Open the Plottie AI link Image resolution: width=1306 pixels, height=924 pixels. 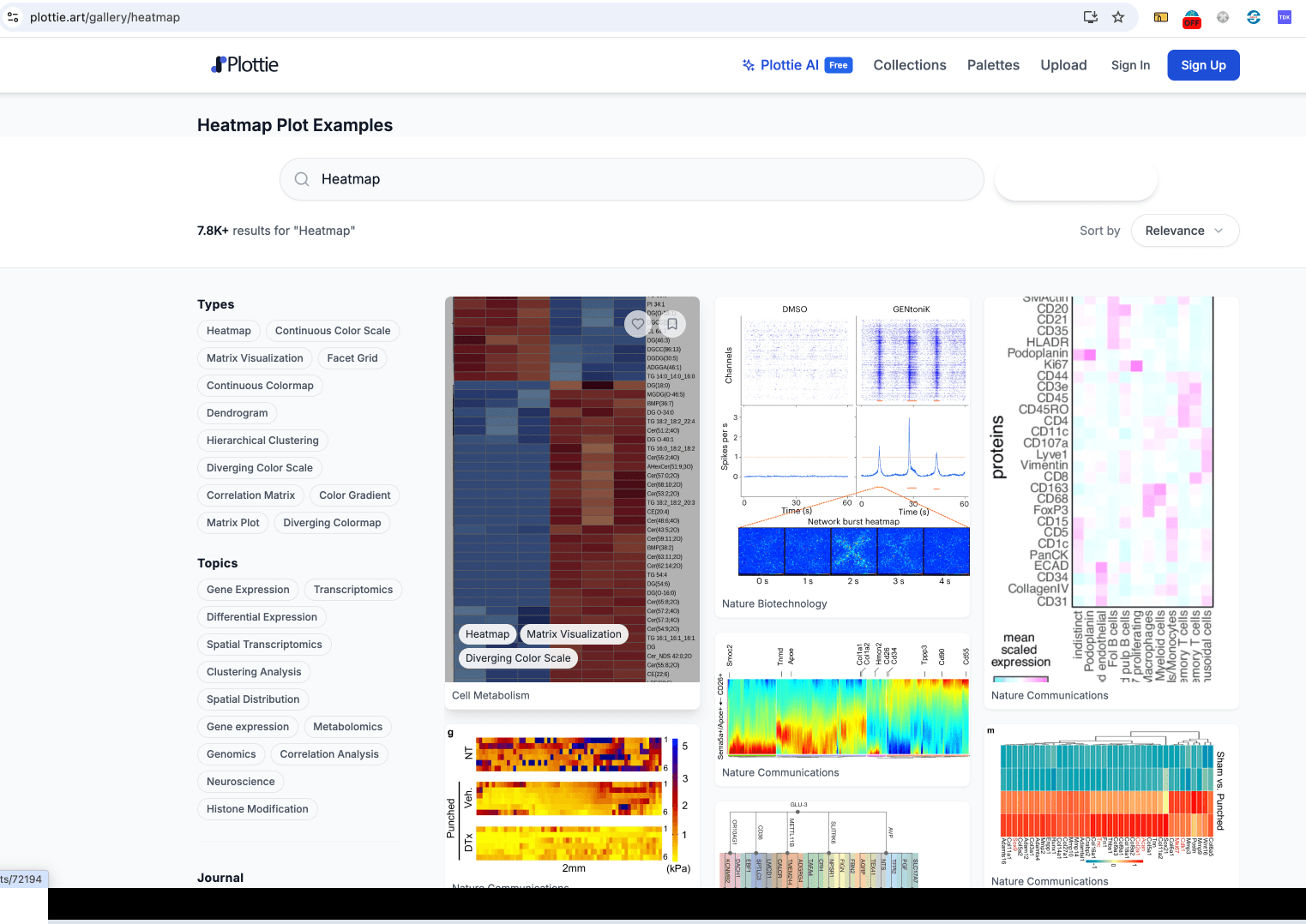click(797, 65)
